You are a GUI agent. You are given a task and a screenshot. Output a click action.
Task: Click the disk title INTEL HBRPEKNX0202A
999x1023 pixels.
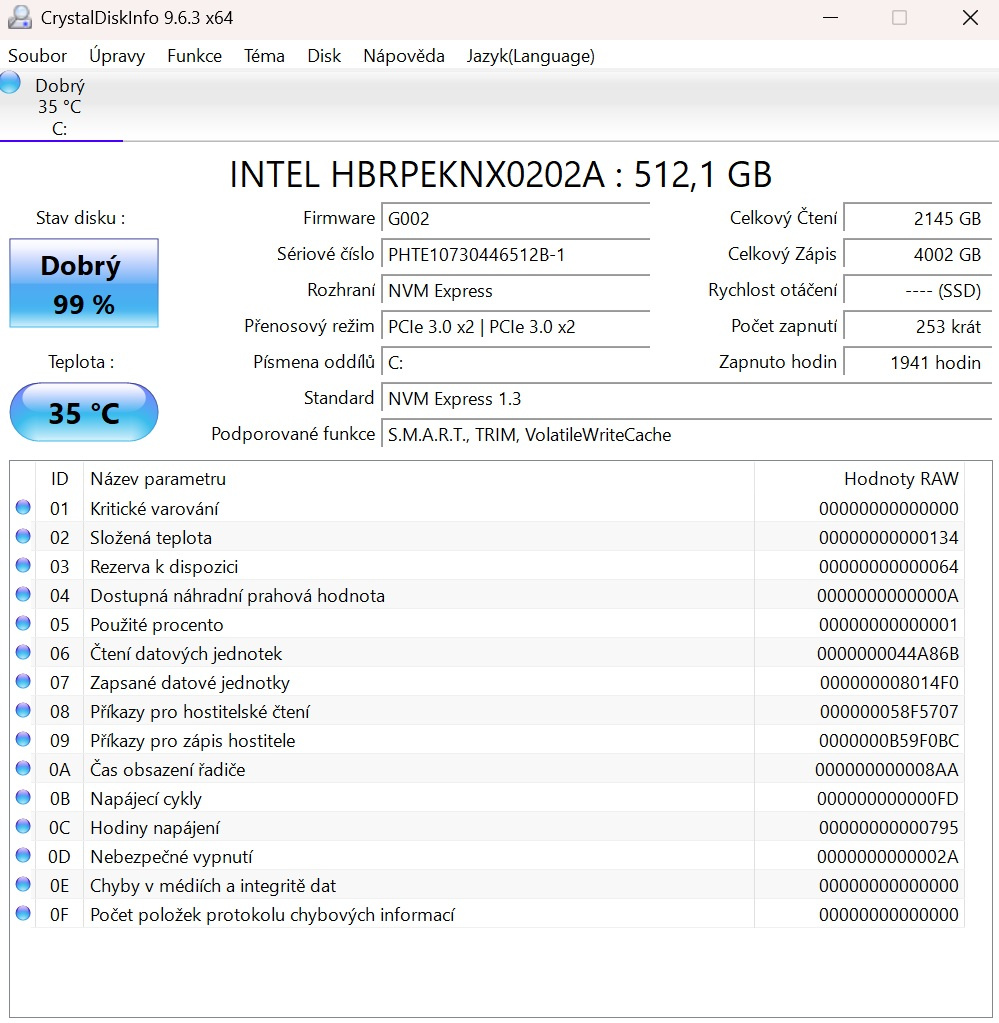(500, 175)
